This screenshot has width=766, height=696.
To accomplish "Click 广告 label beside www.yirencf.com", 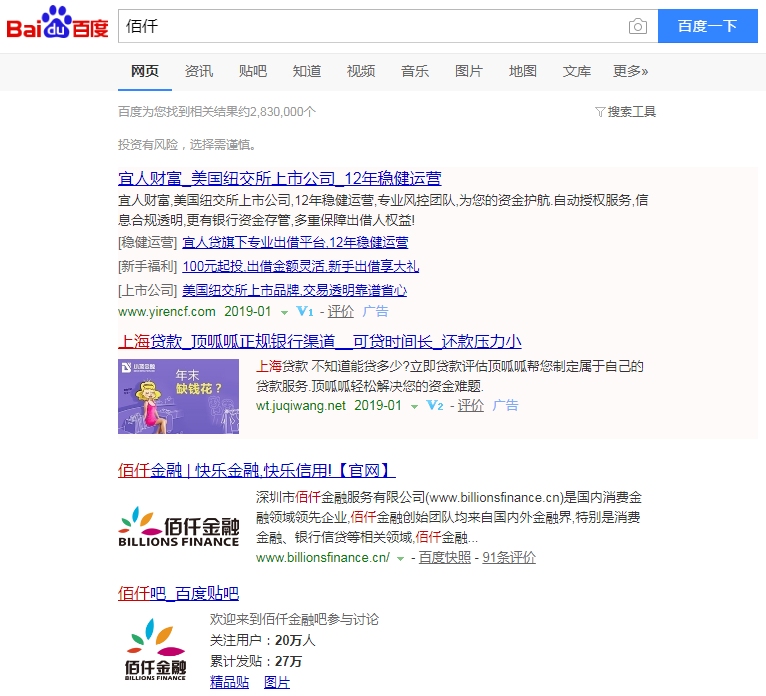I will [x=375, y=311].
